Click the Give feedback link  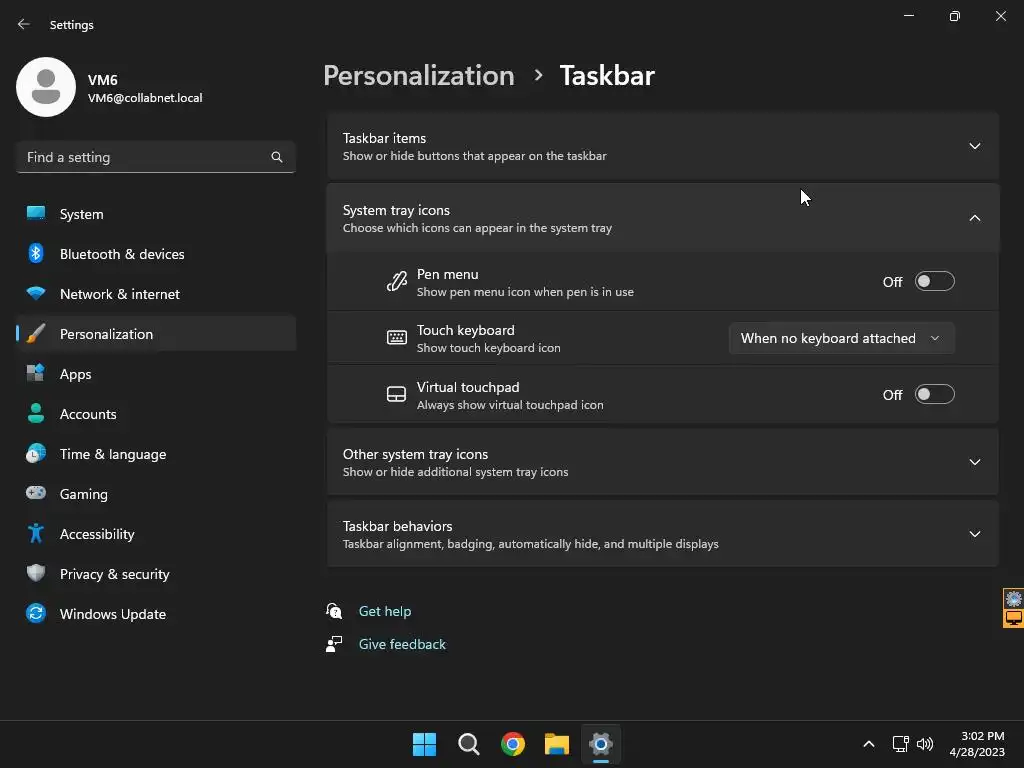point(402,644)
